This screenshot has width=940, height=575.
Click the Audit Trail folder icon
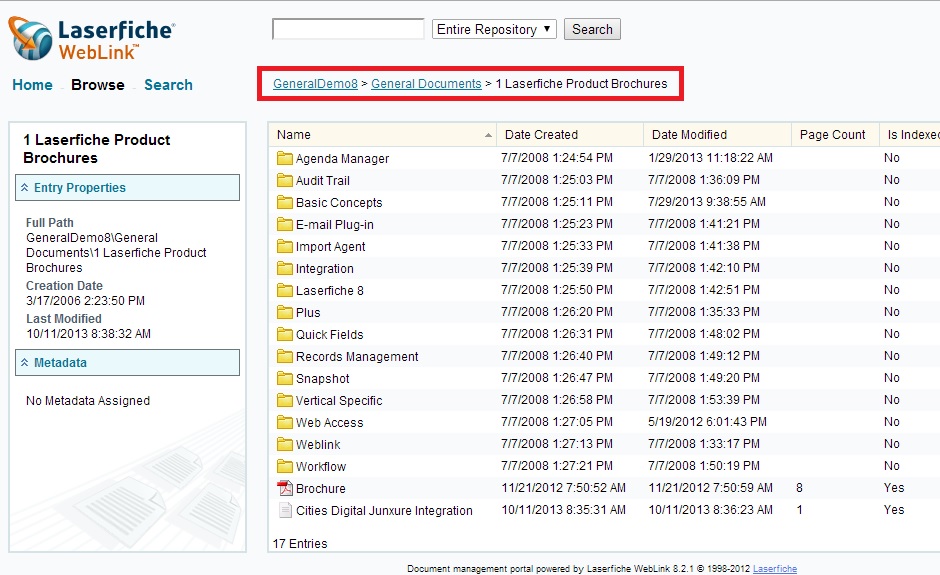coord(285,180)
